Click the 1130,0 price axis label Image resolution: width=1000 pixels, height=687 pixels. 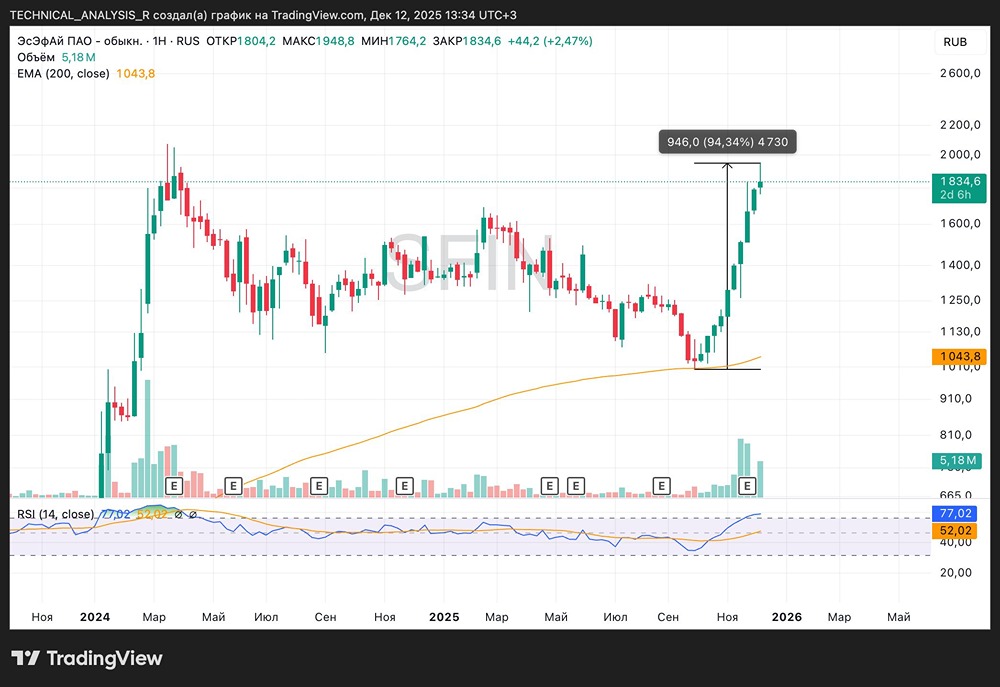[960, 331]
